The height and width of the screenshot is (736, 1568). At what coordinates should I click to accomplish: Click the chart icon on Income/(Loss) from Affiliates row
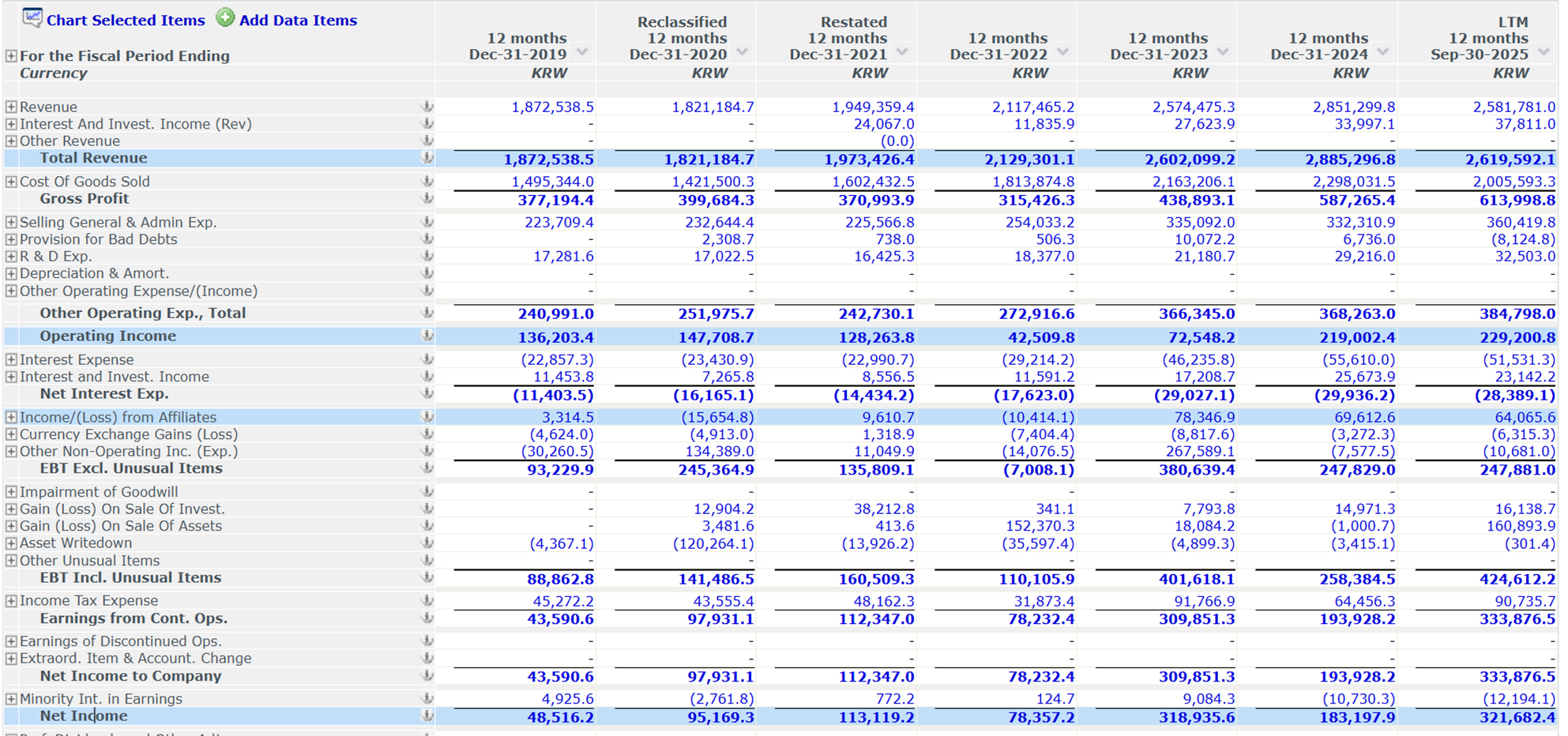(427, 417)
